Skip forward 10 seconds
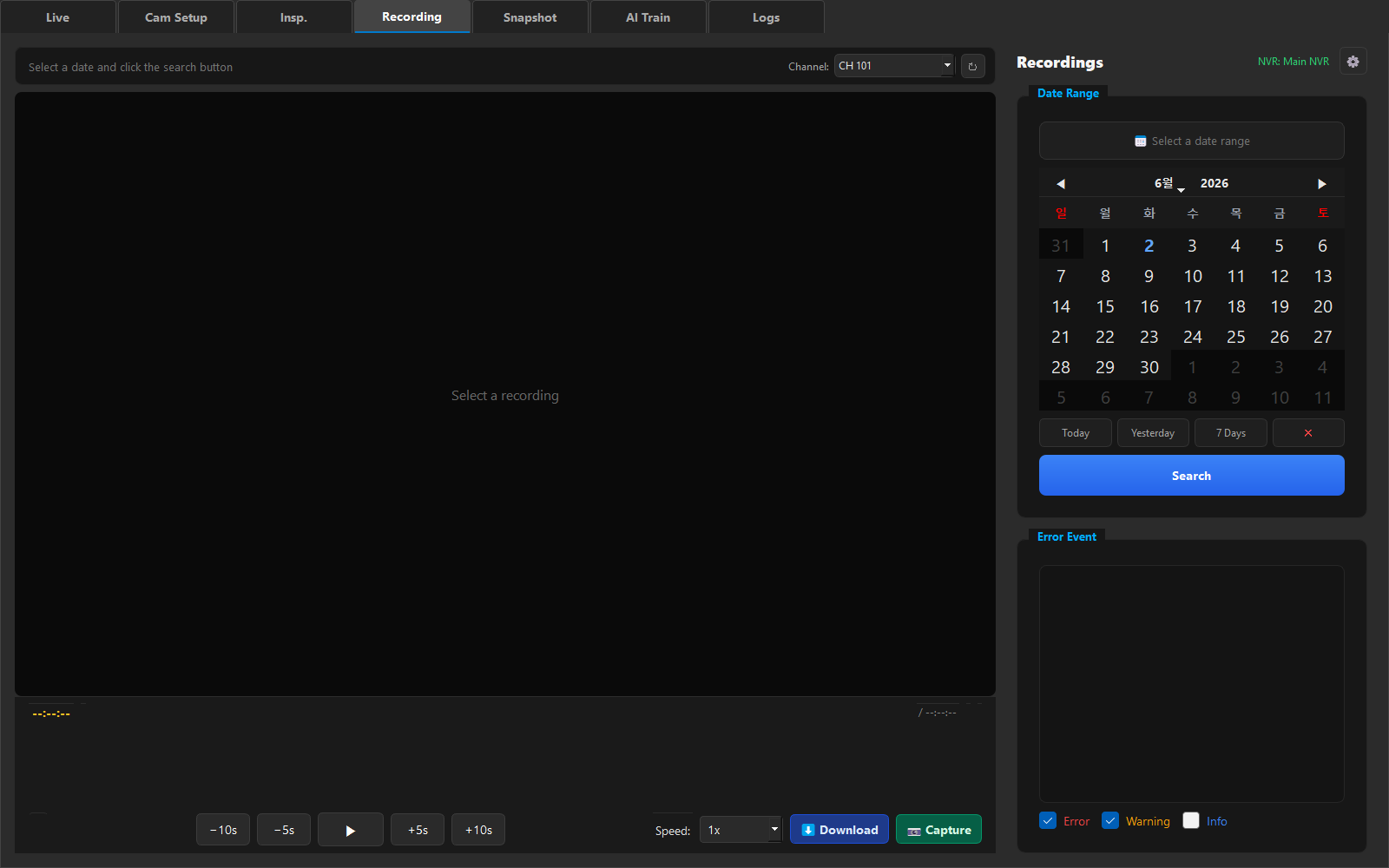This screenshot has width=1389, height=868. coord(478,830)
